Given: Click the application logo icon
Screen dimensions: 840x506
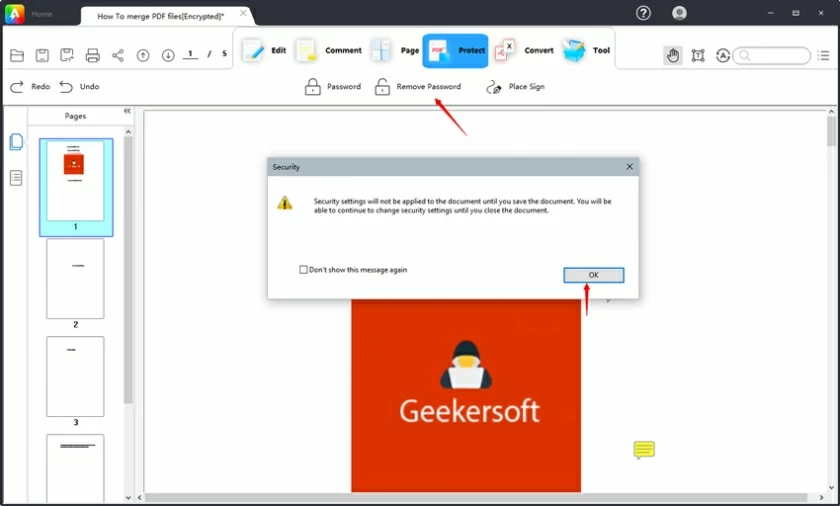Looking at the screenshot, I should (x=14, y=13).
